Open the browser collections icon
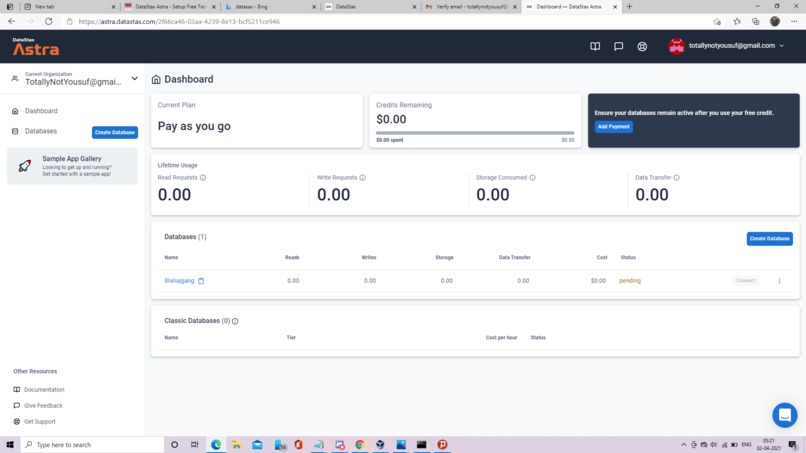 (x=756, y=22)
